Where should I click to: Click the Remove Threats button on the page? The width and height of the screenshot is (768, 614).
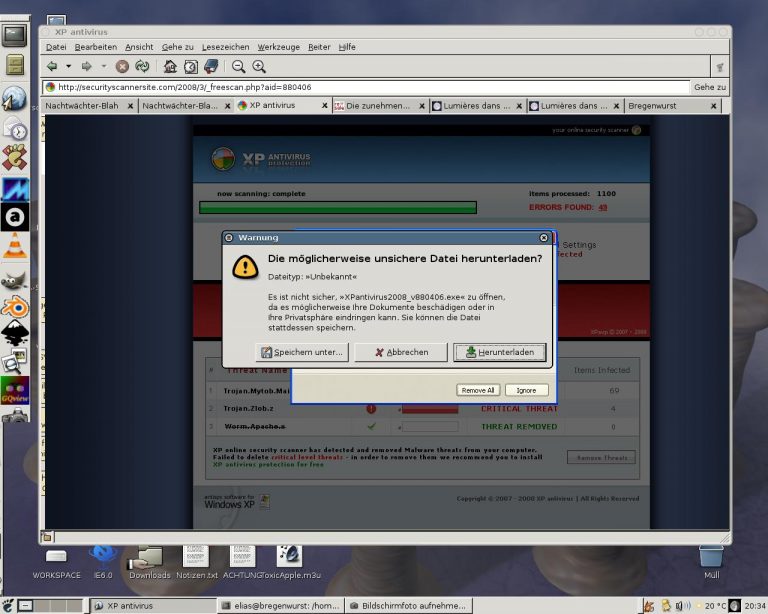pyautogui.click(x=601, y=457)
